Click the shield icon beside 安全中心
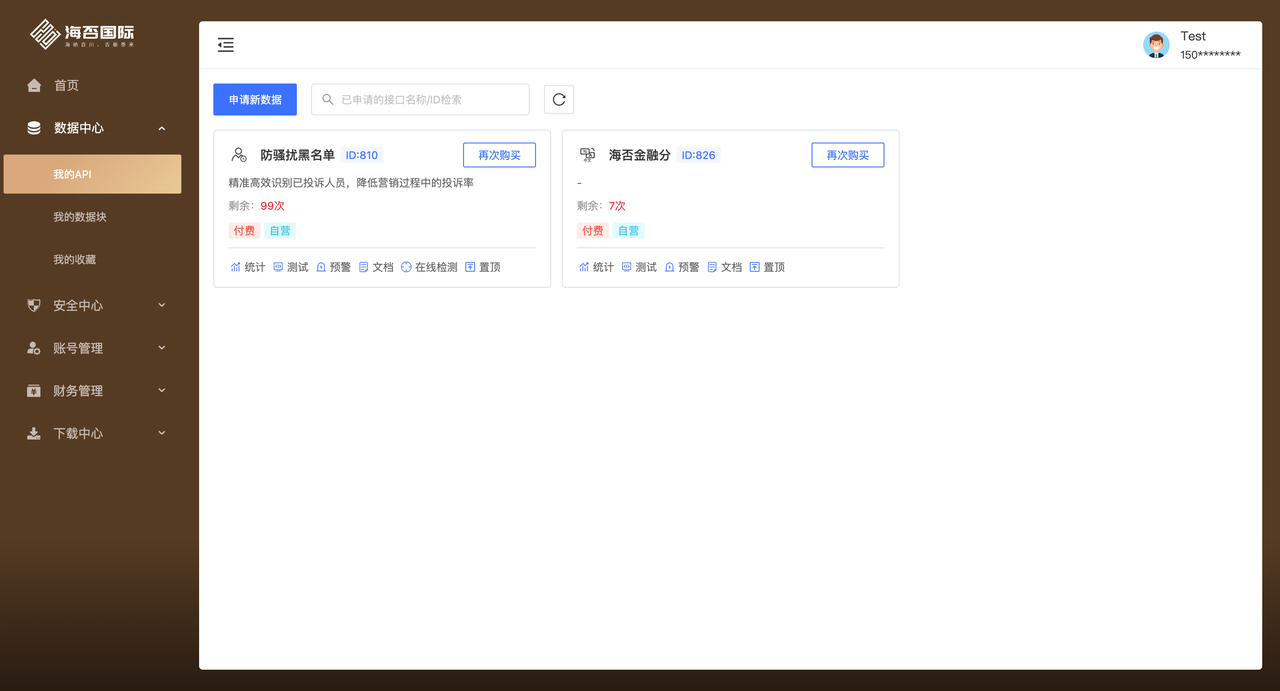Viewport: 1280px width, 691px height. pyautogui.click(x=34, y=305)
